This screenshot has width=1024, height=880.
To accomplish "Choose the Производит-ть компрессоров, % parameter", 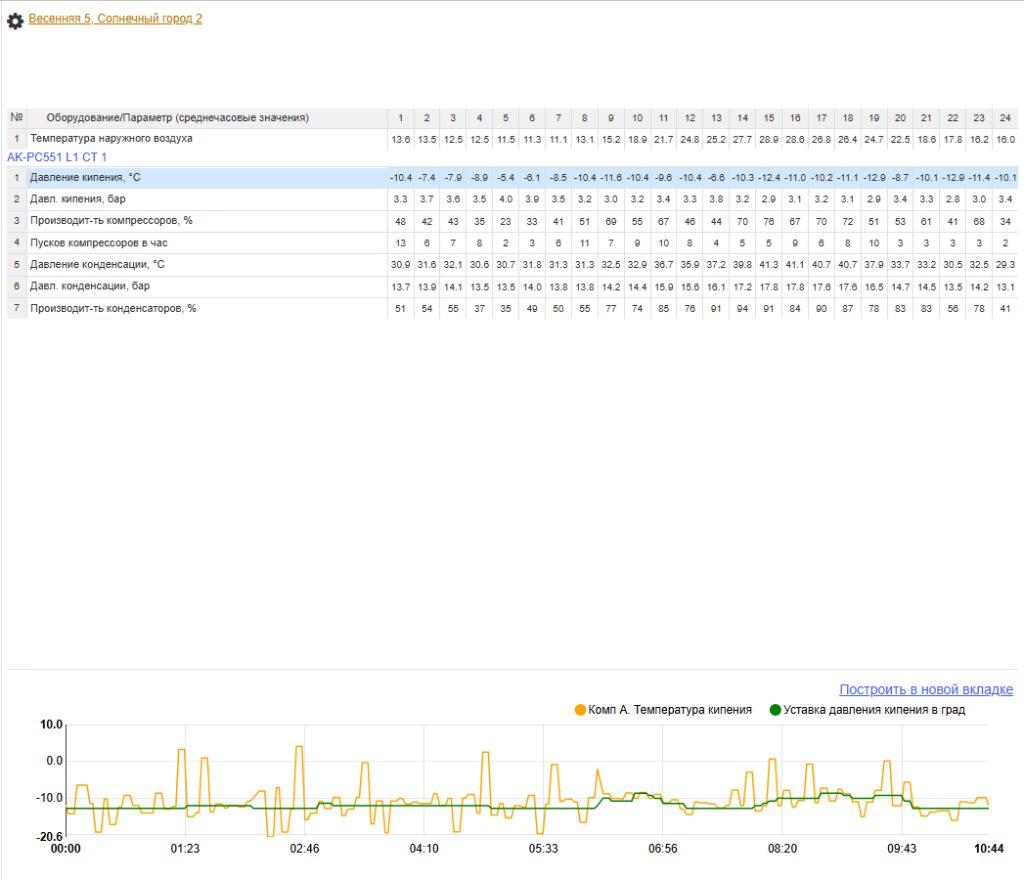I will [110, 220].
